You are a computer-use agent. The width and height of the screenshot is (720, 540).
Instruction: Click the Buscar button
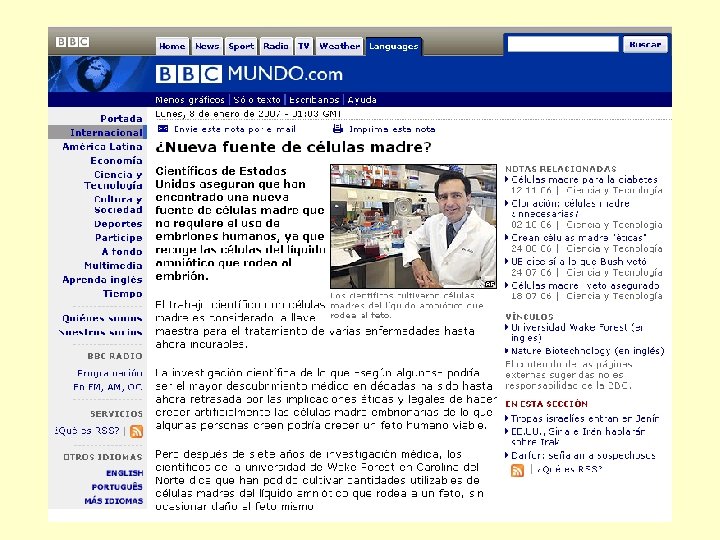pos(645,45)
